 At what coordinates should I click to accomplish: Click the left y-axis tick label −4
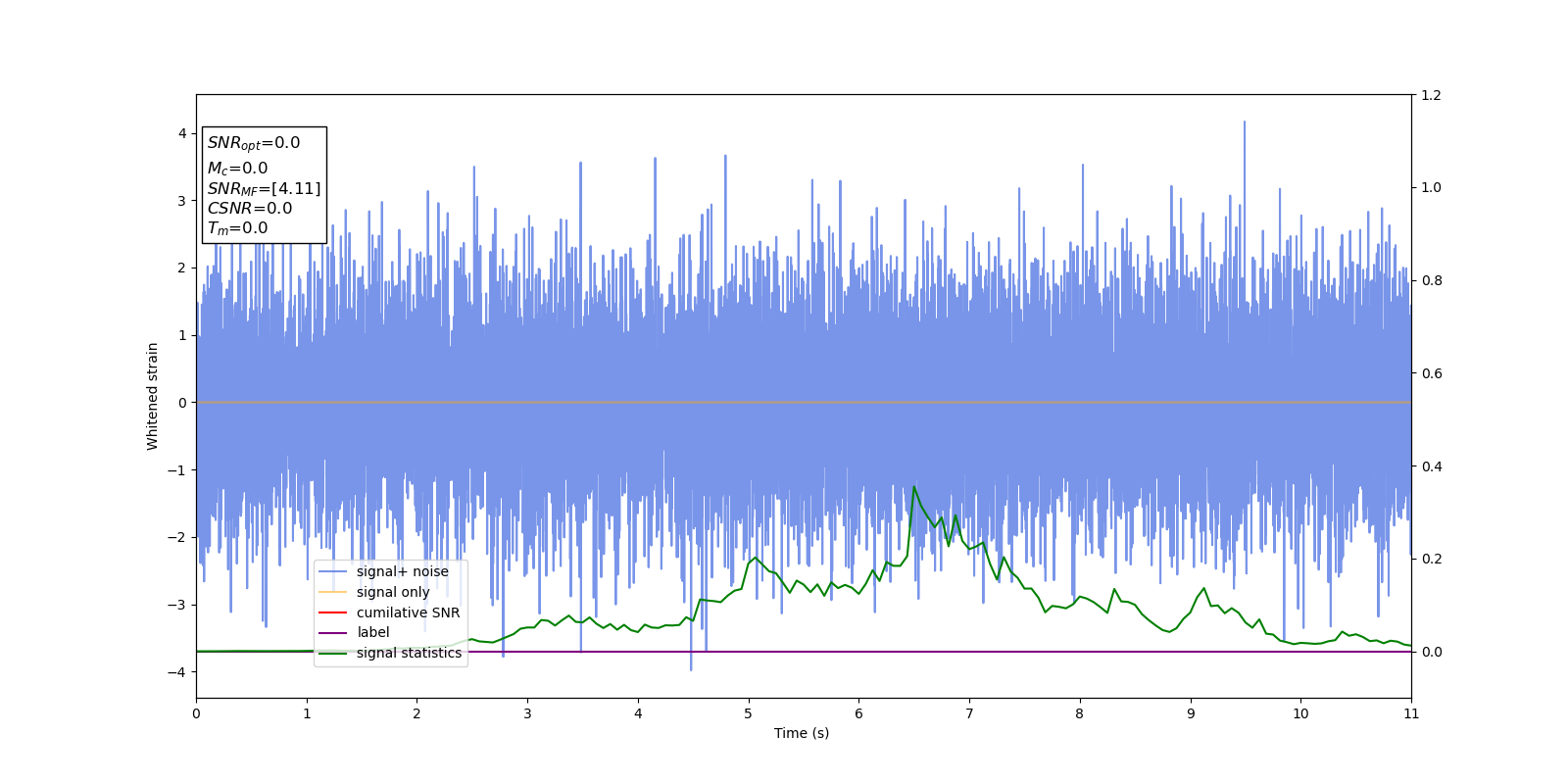[x=176, y=672]
